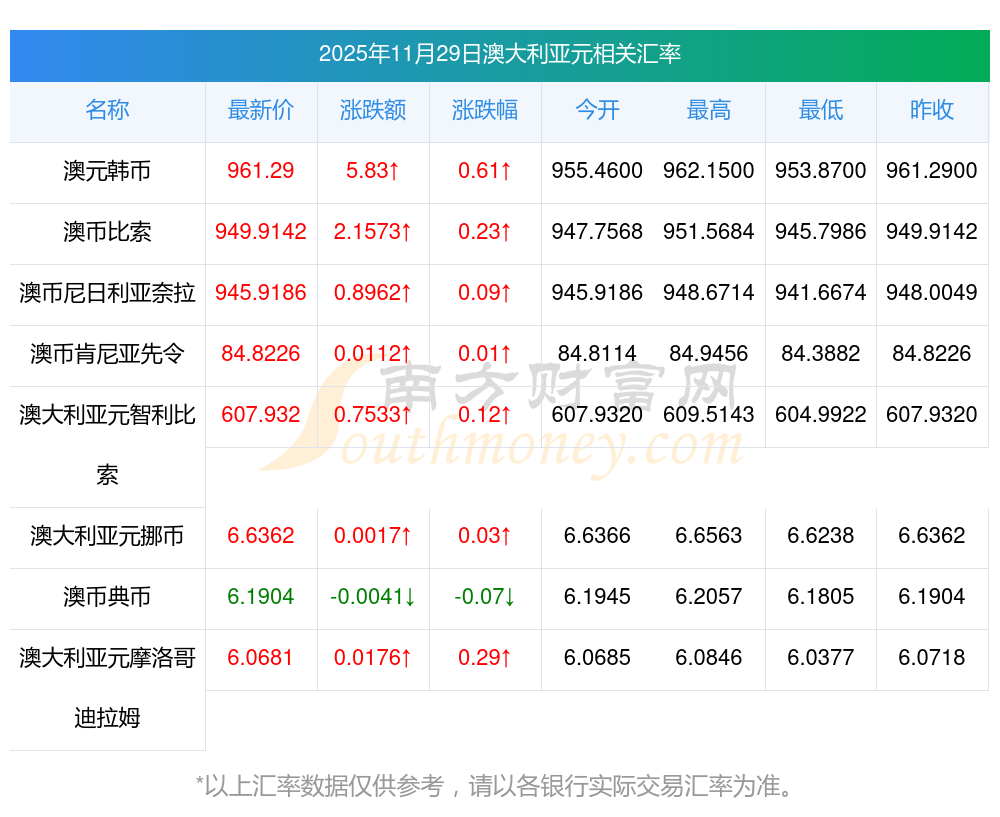1000x817 pixels.
Task: Click the high value 6.0846
Action: [x=709, y=658]
